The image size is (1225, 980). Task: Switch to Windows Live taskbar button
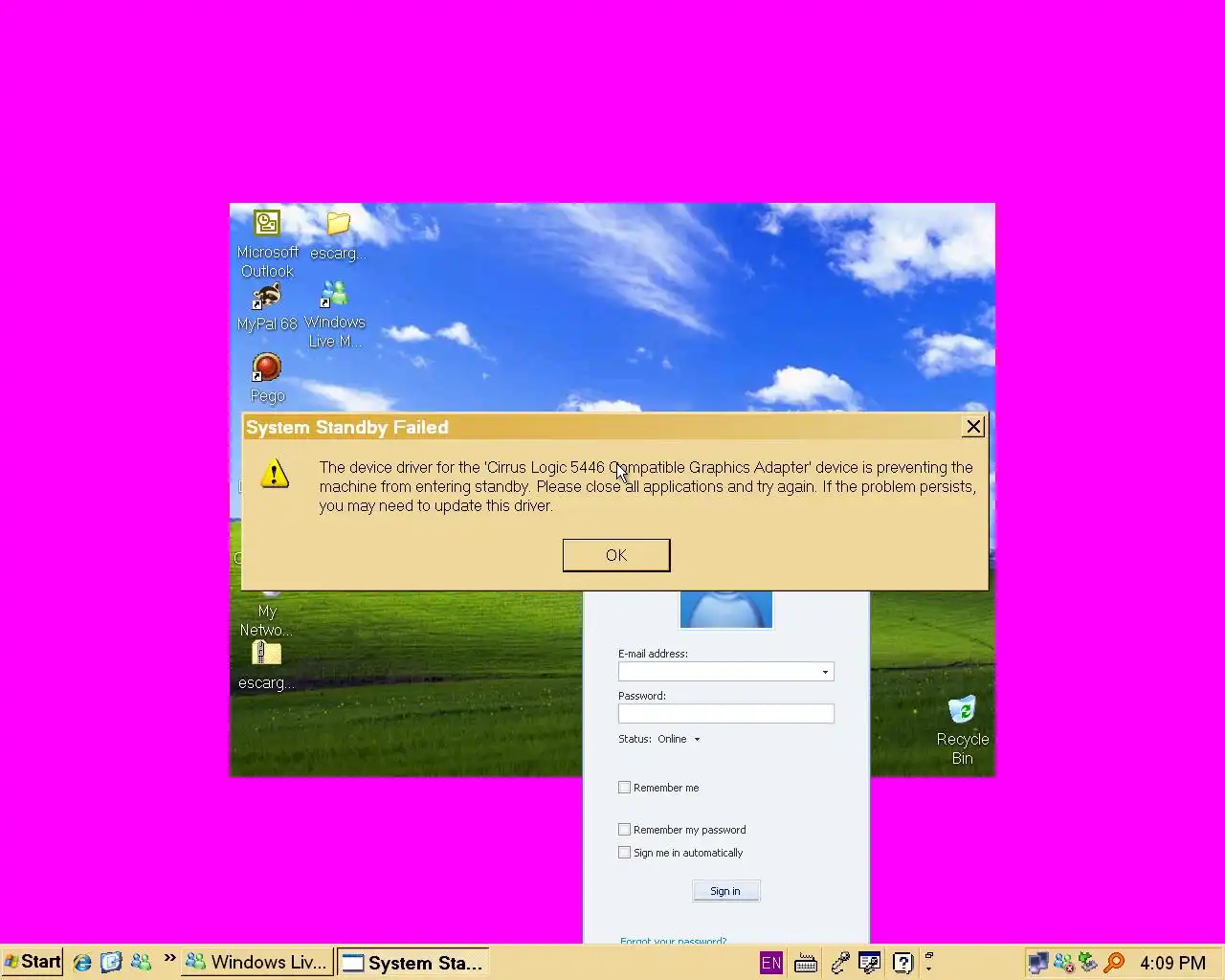coord(257,962)
